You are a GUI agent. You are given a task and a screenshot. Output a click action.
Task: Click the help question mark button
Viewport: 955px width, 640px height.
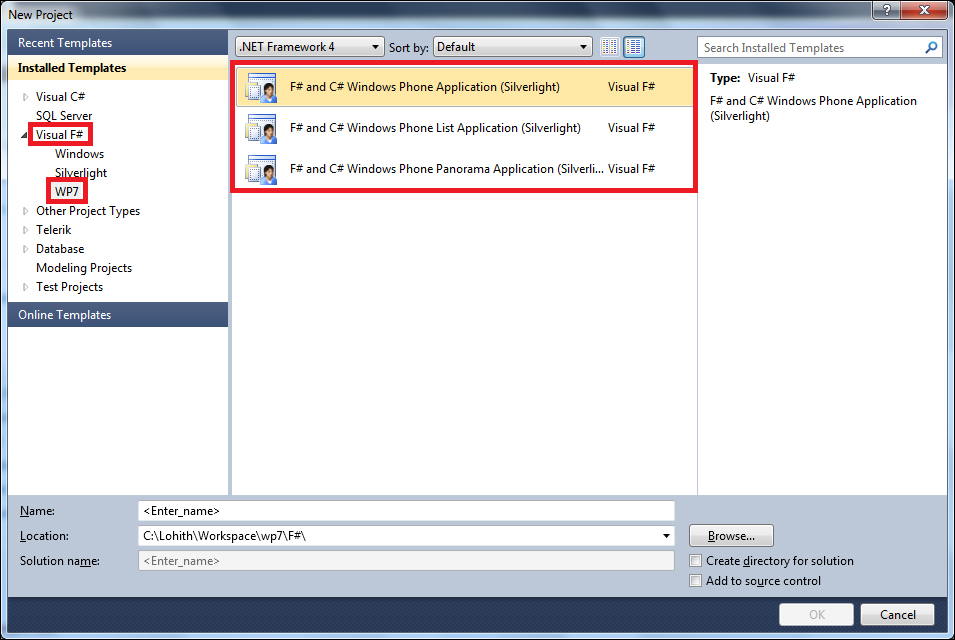click(886, 10)
